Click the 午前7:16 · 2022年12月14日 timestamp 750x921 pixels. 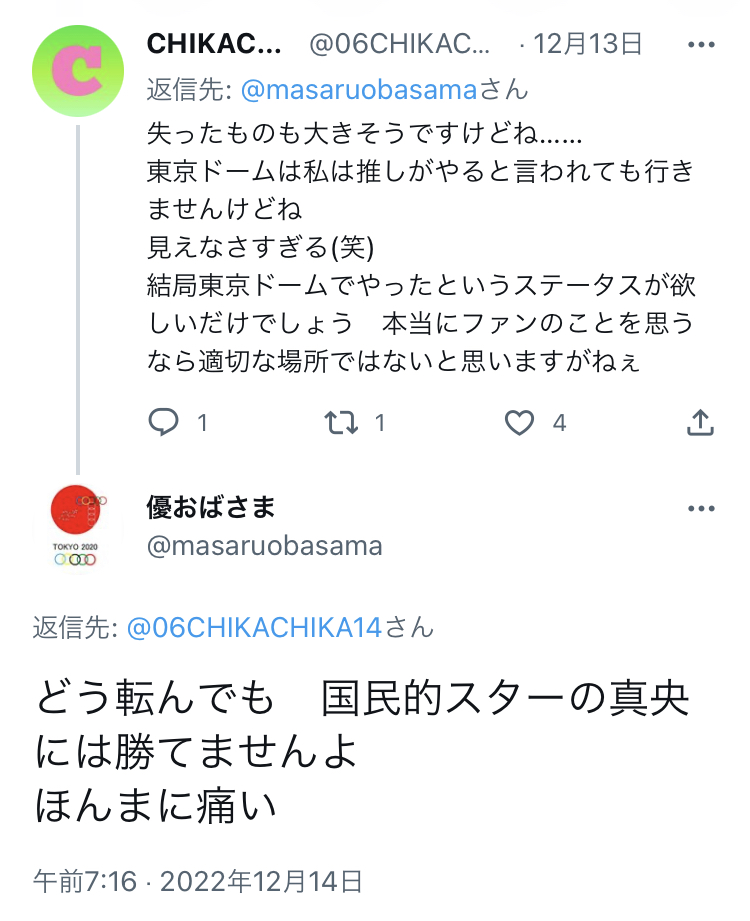197,882
